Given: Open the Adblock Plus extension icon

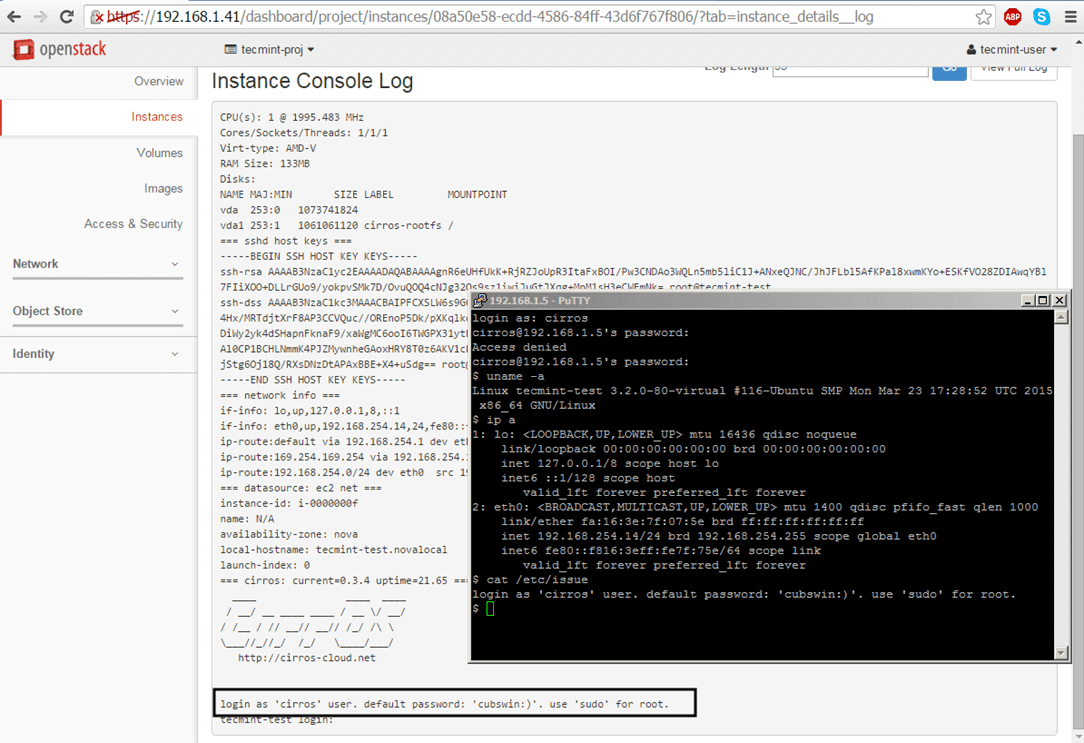Looking at the screenshot, I should tap(1013, 17).
